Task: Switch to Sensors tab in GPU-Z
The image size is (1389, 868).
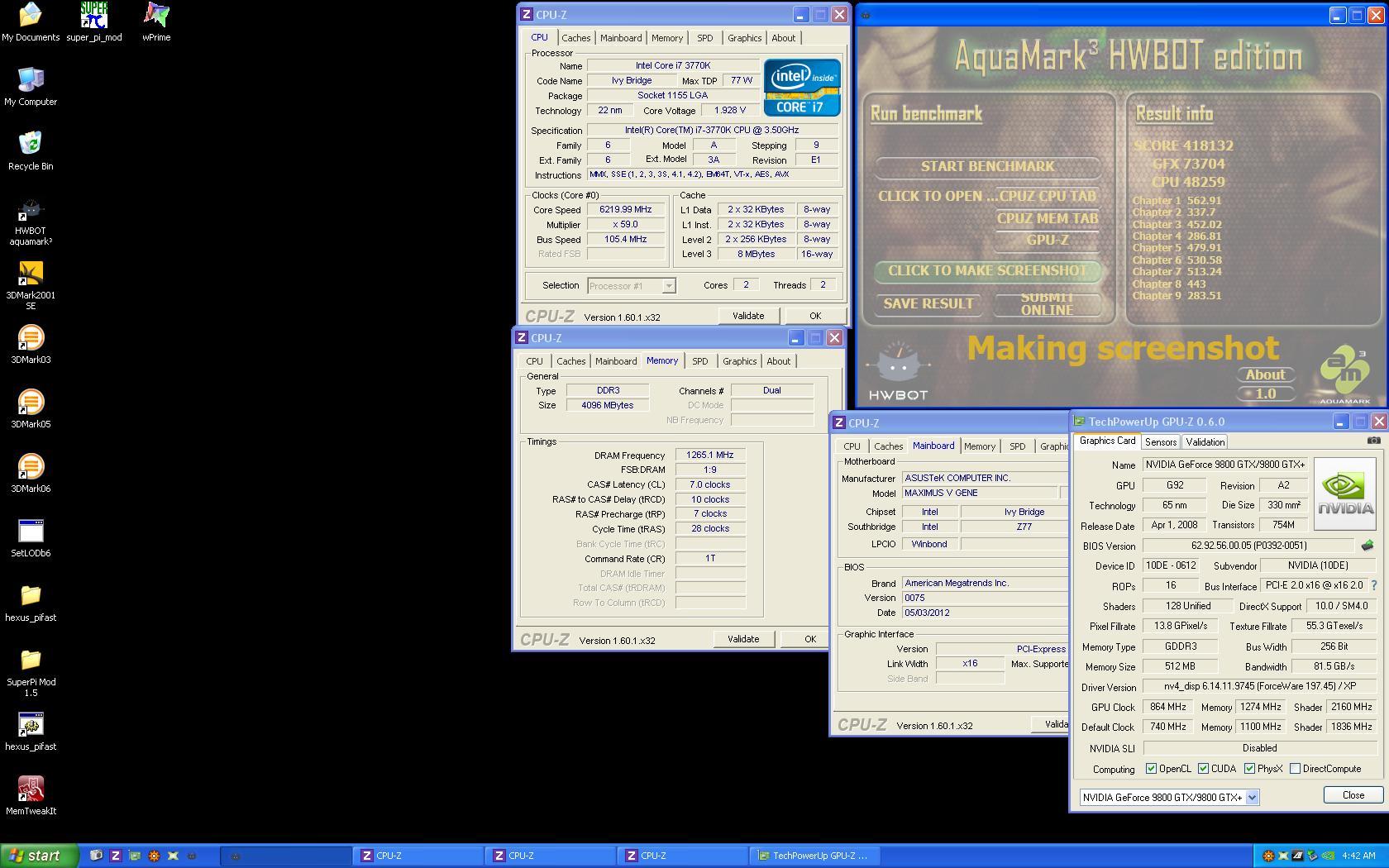Action: click(x=1160, y=442)
